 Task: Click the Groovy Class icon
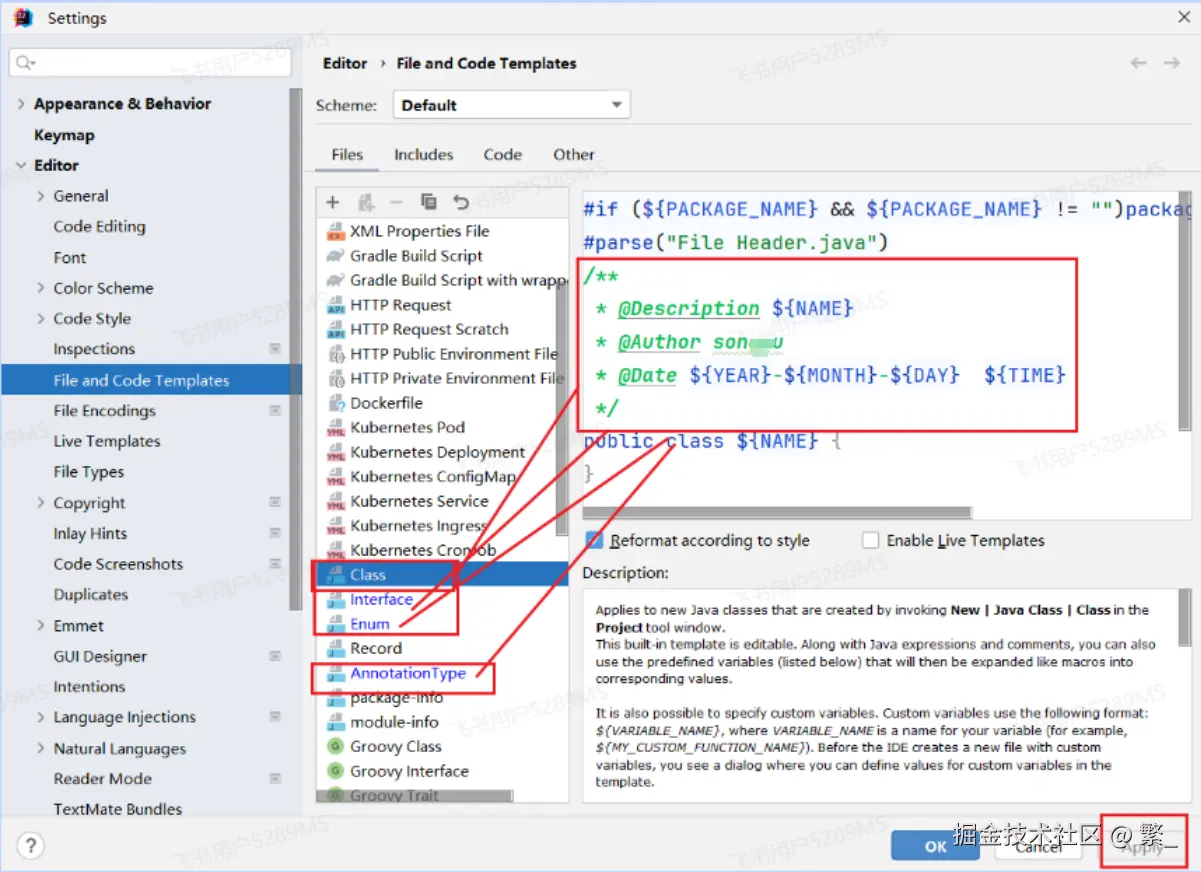point(336,747)
